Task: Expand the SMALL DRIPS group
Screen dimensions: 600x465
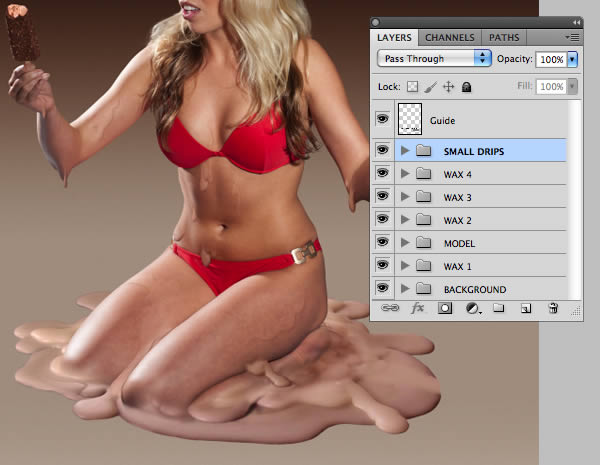Action: (x=405, y=151)
